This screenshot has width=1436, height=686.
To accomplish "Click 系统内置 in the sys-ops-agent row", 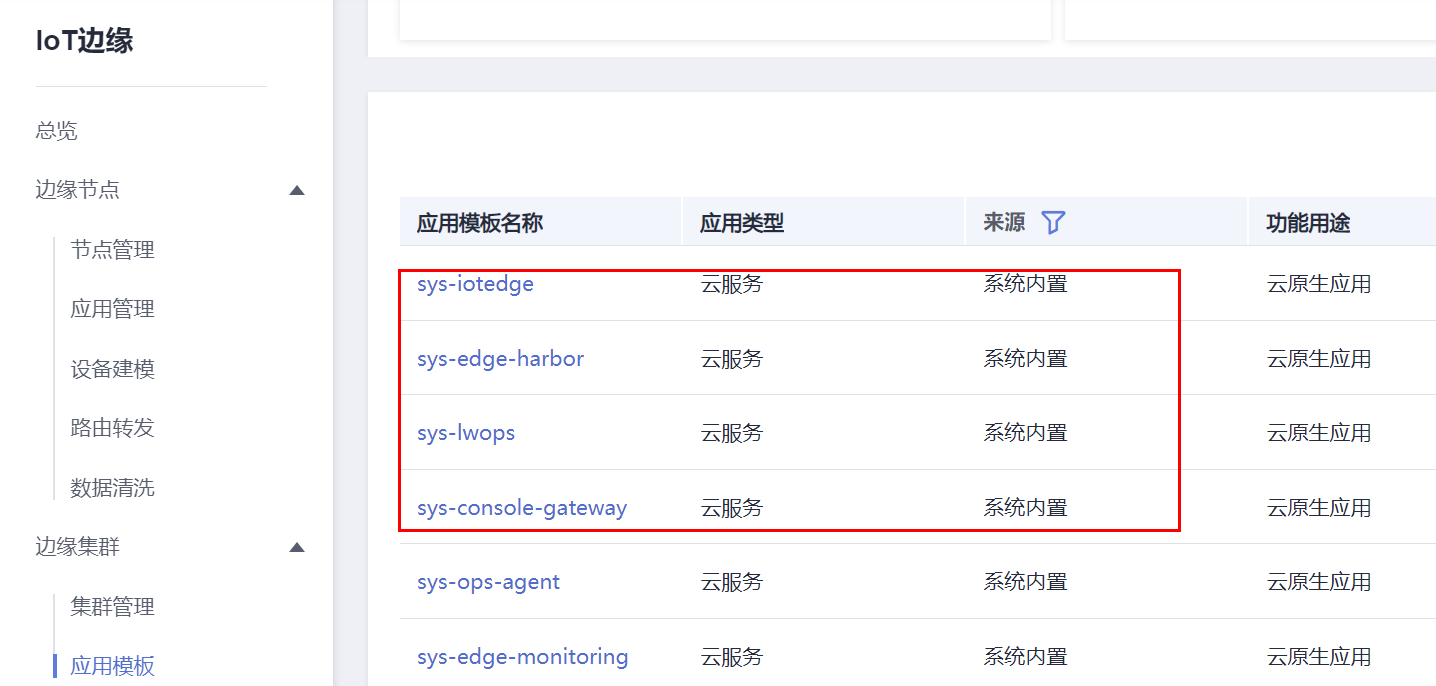I will [1025, 582].
